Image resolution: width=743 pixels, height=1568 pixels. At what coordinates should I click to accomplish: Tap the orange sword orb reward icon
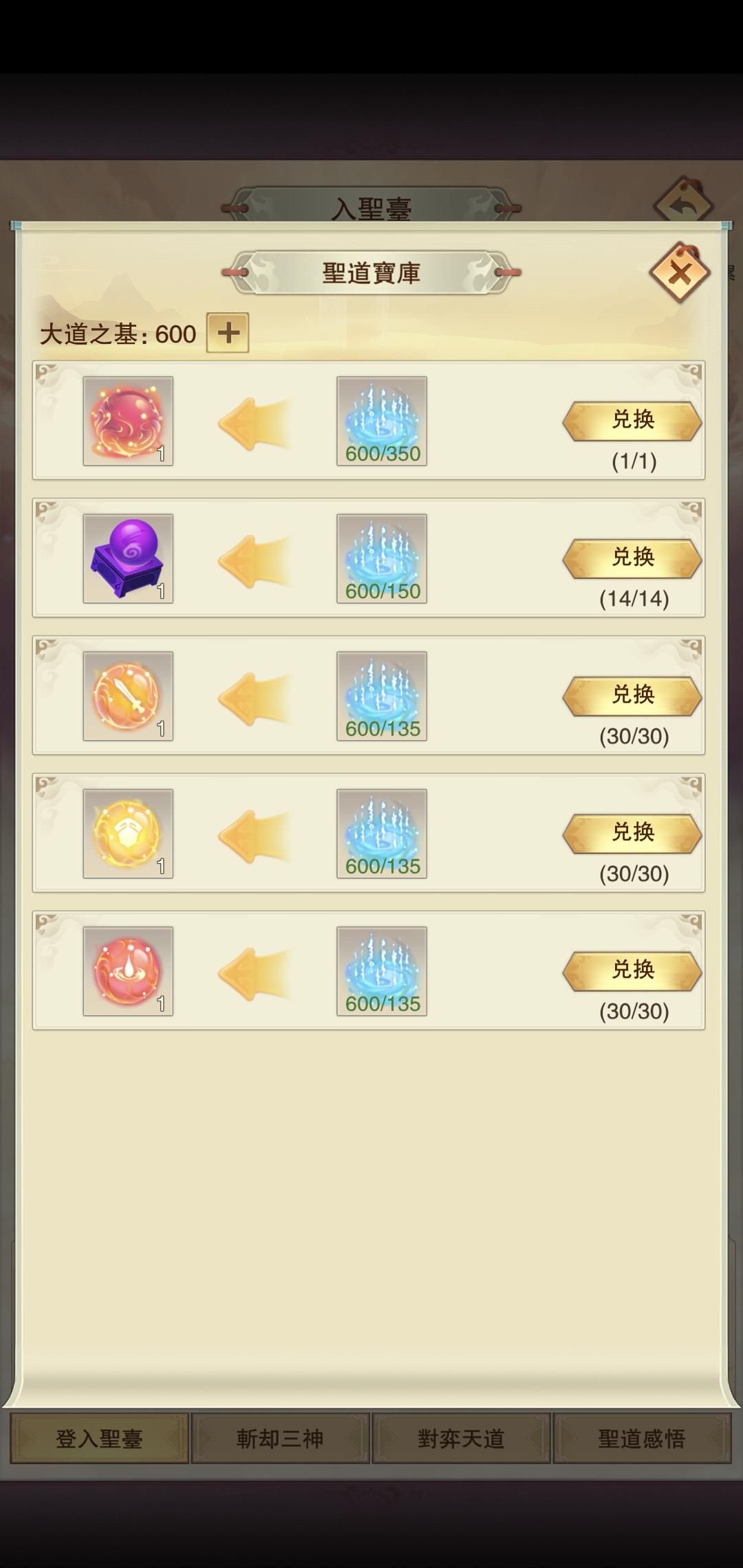point(128,696)
